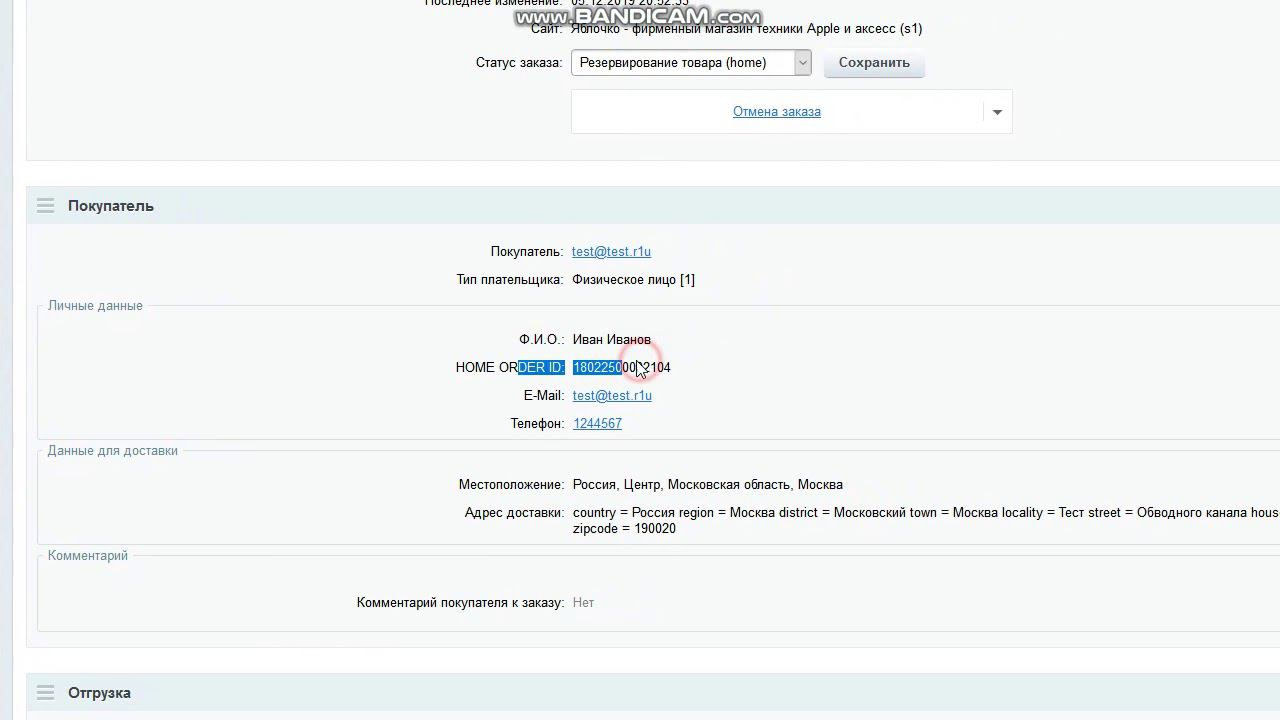Image resolution: width=1280 pixels, height=720 pixels.
Task: Select the HOME ORDER ID value
Action: click(x=621, y=367)
